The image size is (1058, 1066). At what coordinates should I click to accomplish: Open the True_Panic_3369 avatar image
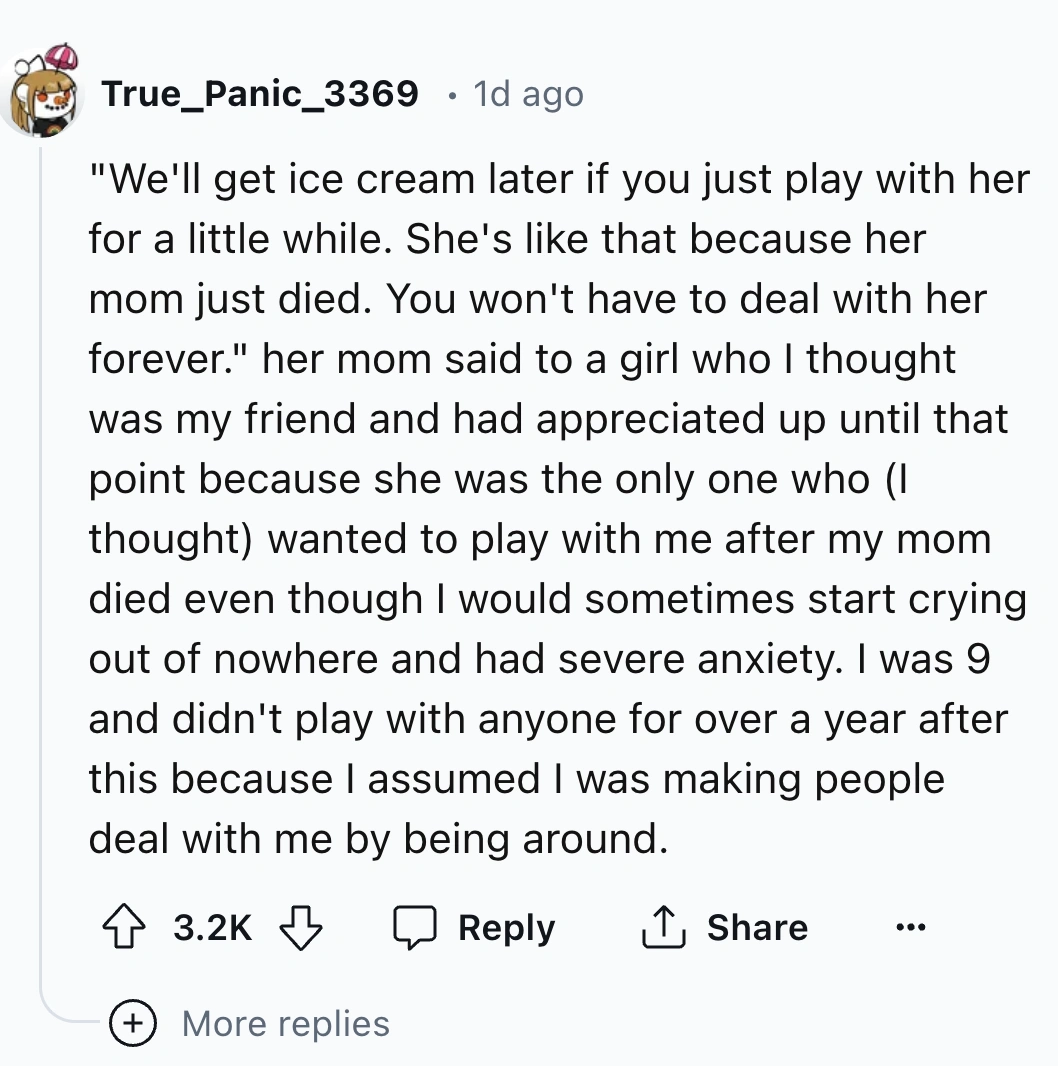tap(44, 92)
